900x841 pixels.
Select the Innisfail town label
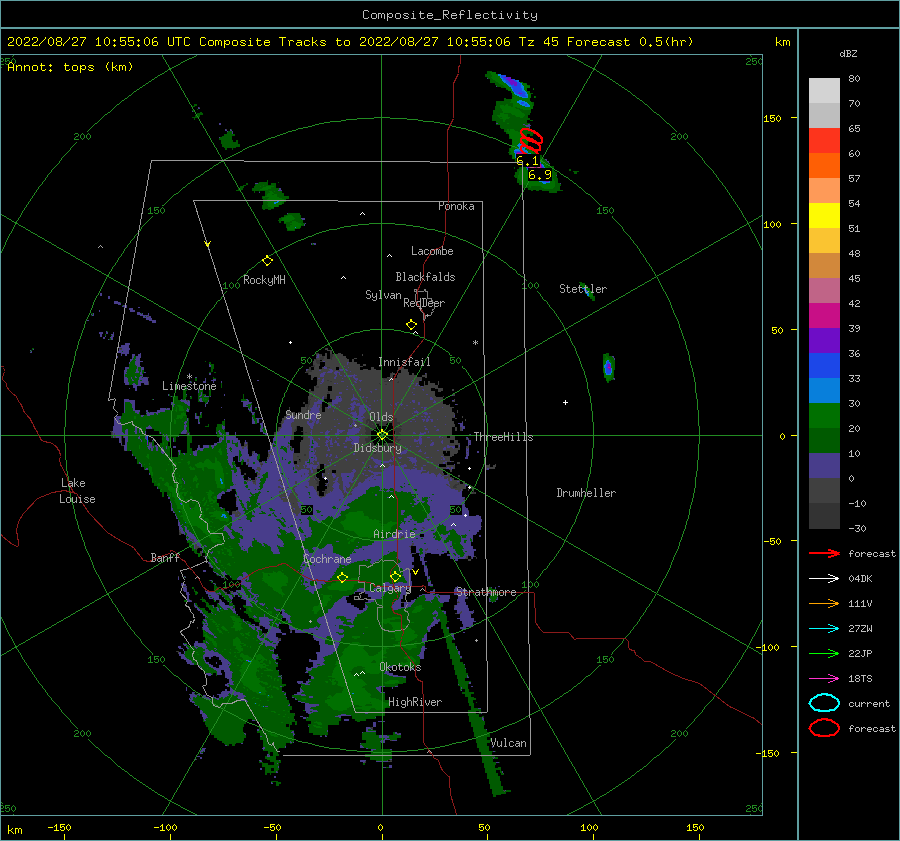[404, 362]
